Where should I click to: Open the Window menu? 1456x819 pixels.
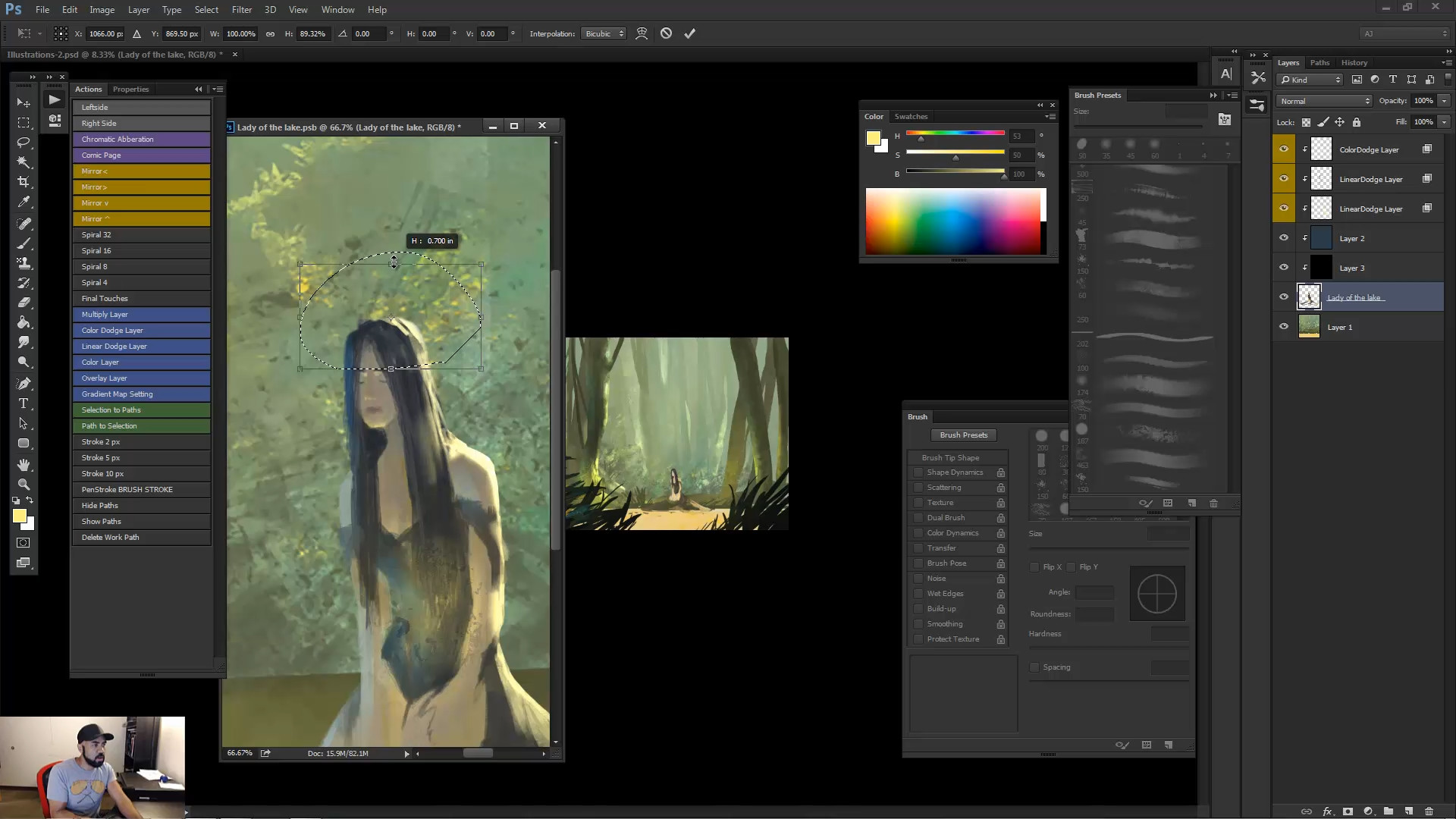337,10
